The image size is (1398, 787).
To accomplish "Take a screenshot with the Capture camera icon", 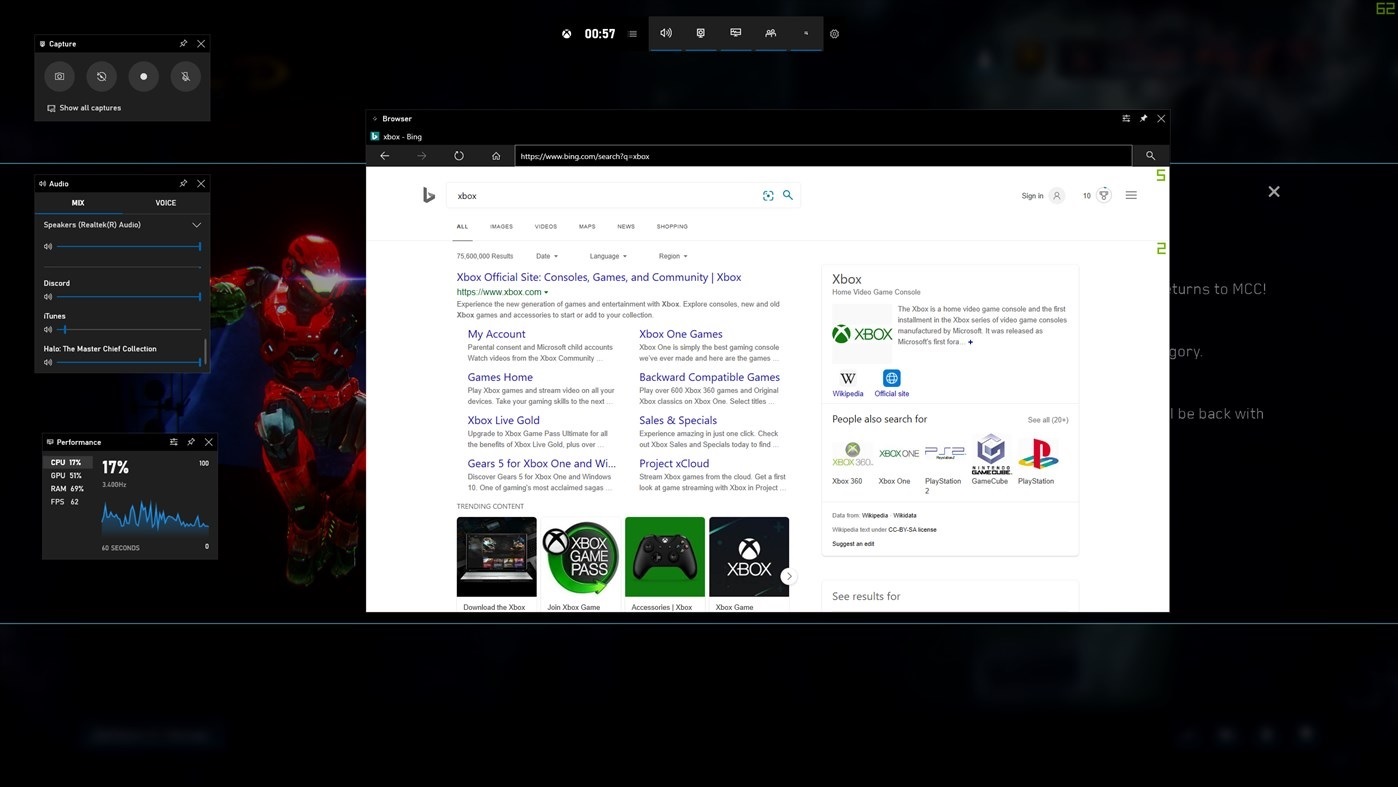I will click(x=59, y=76).
